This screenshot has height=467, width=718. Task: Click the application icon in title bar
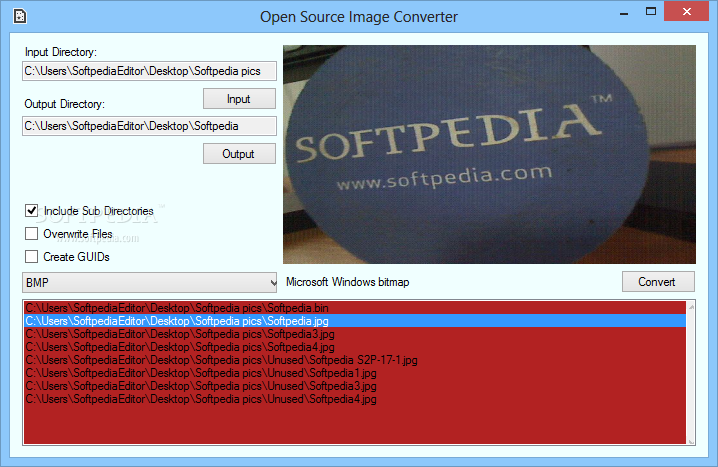pyautogui.click(x=20, y=16)
